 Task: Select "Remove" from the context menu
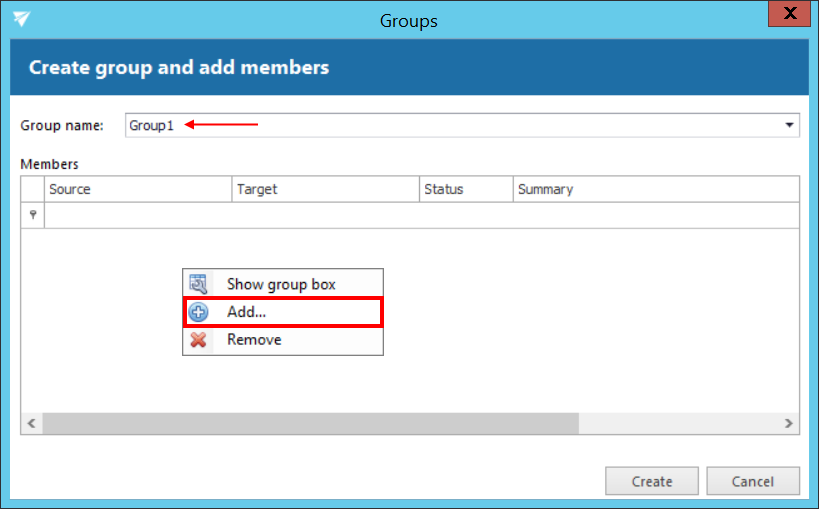254,340
